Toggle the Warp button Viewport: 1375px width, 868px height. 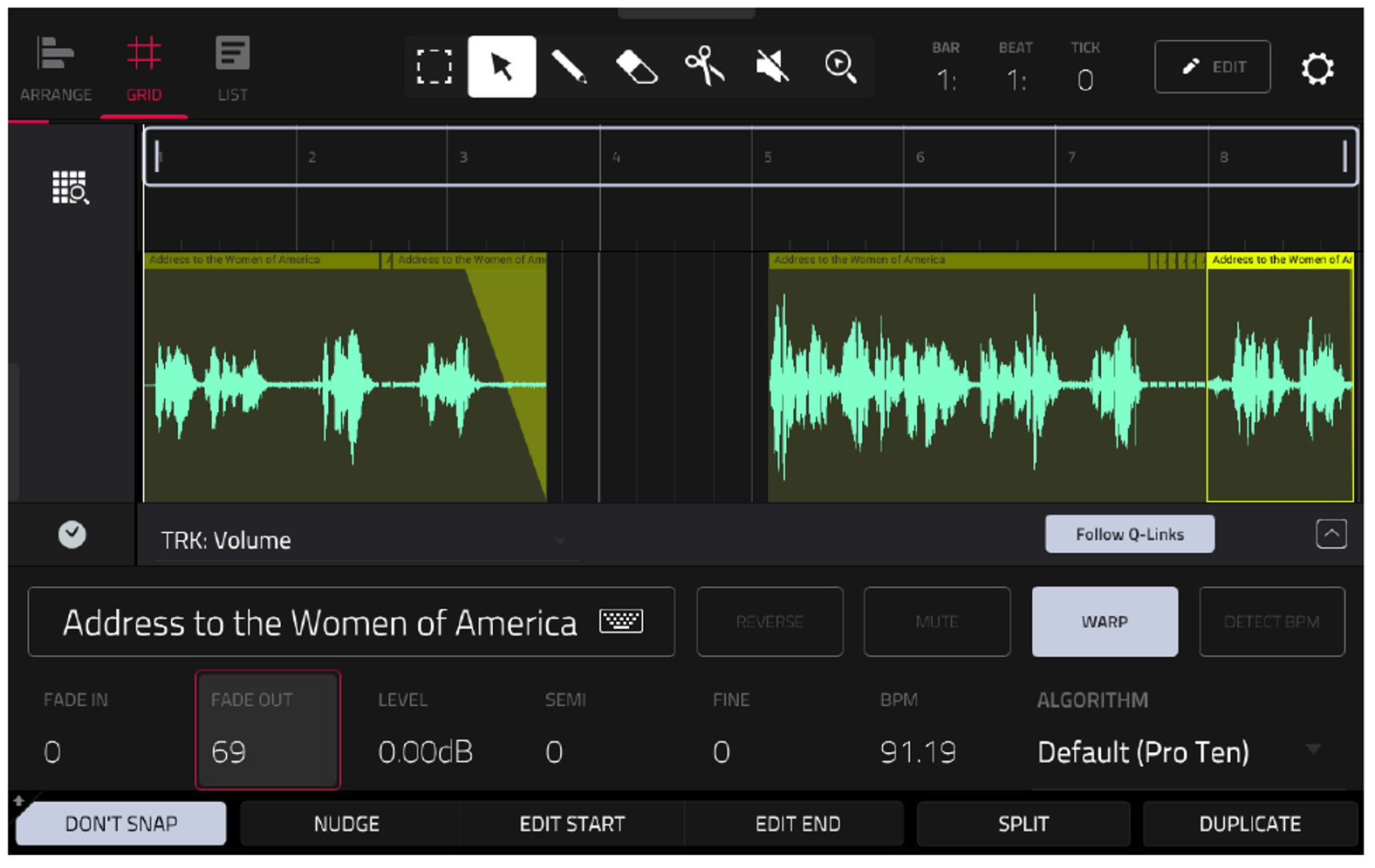1105,621
